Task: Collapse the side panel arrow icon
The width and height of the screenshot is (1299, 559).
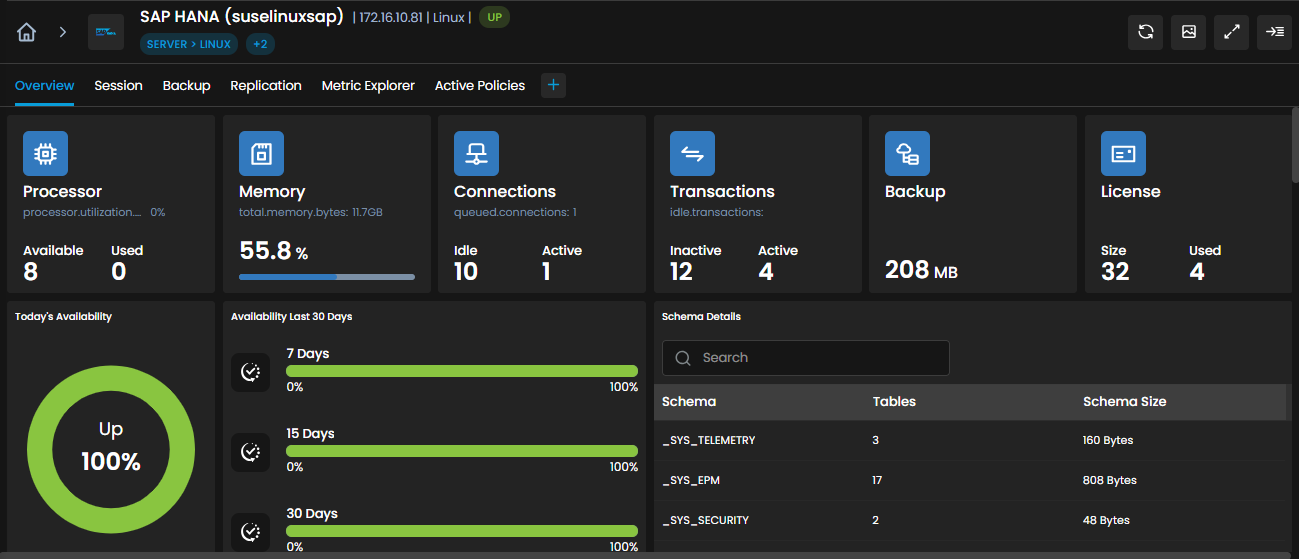Action: click(1275, 32)
